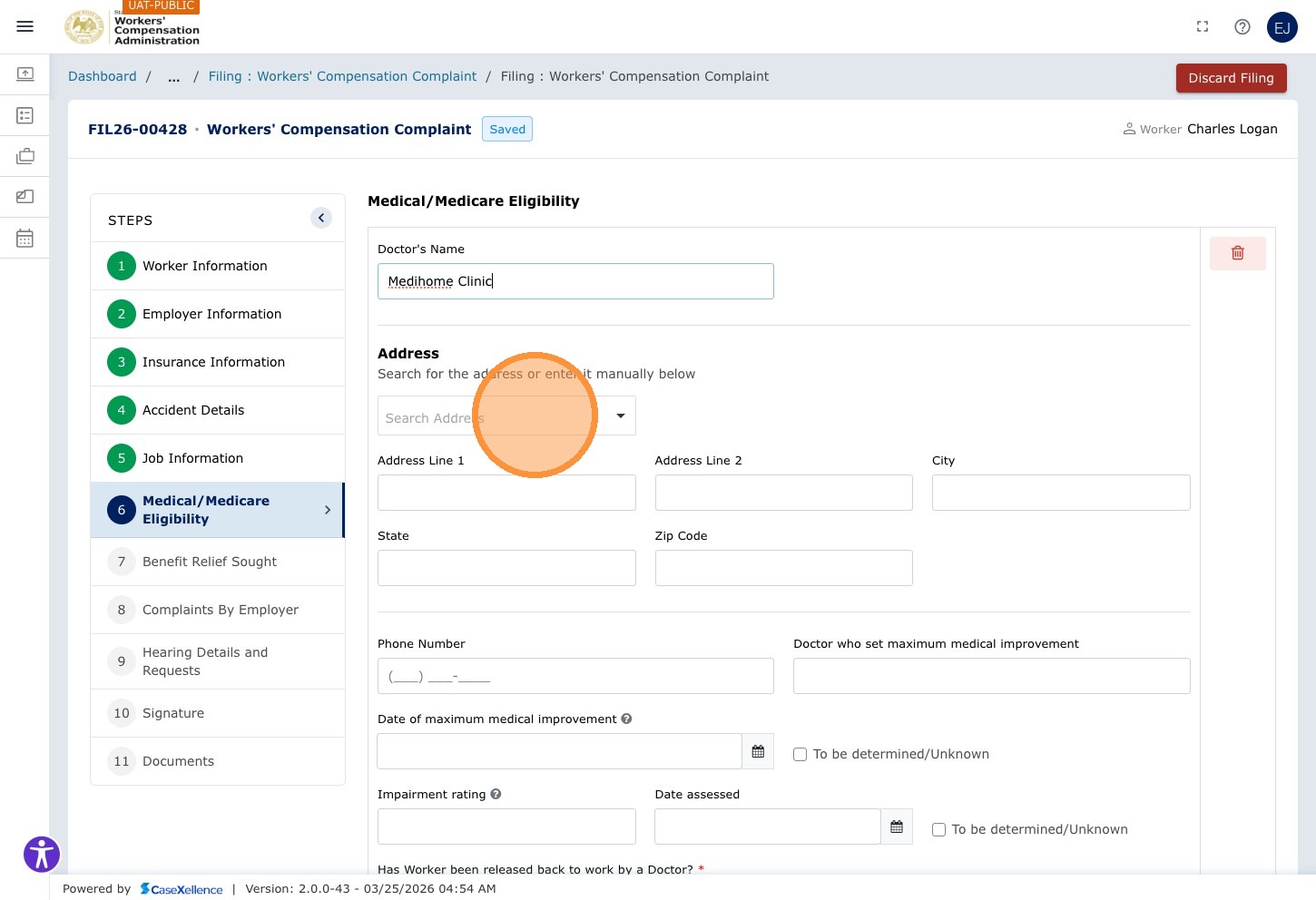Click the Zip Code input field
This screenshot has width=1316, height=900.
click(784, 568)
